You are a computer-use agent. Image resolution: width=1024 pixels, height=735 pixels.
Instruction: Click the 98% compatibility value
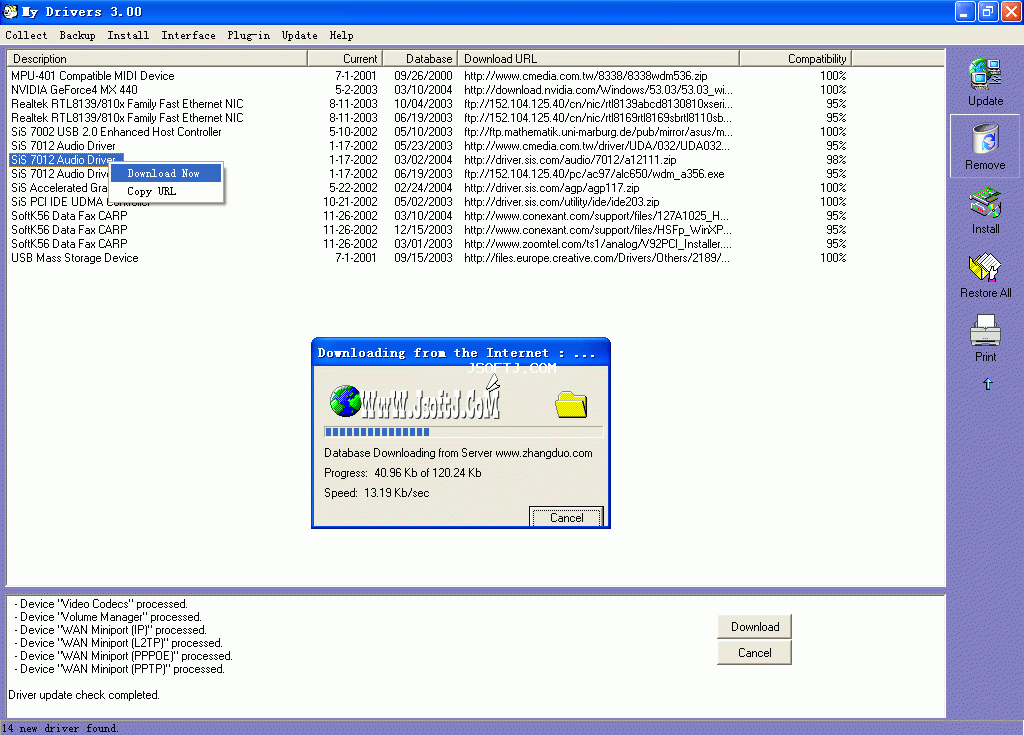(x=836, y=159)
